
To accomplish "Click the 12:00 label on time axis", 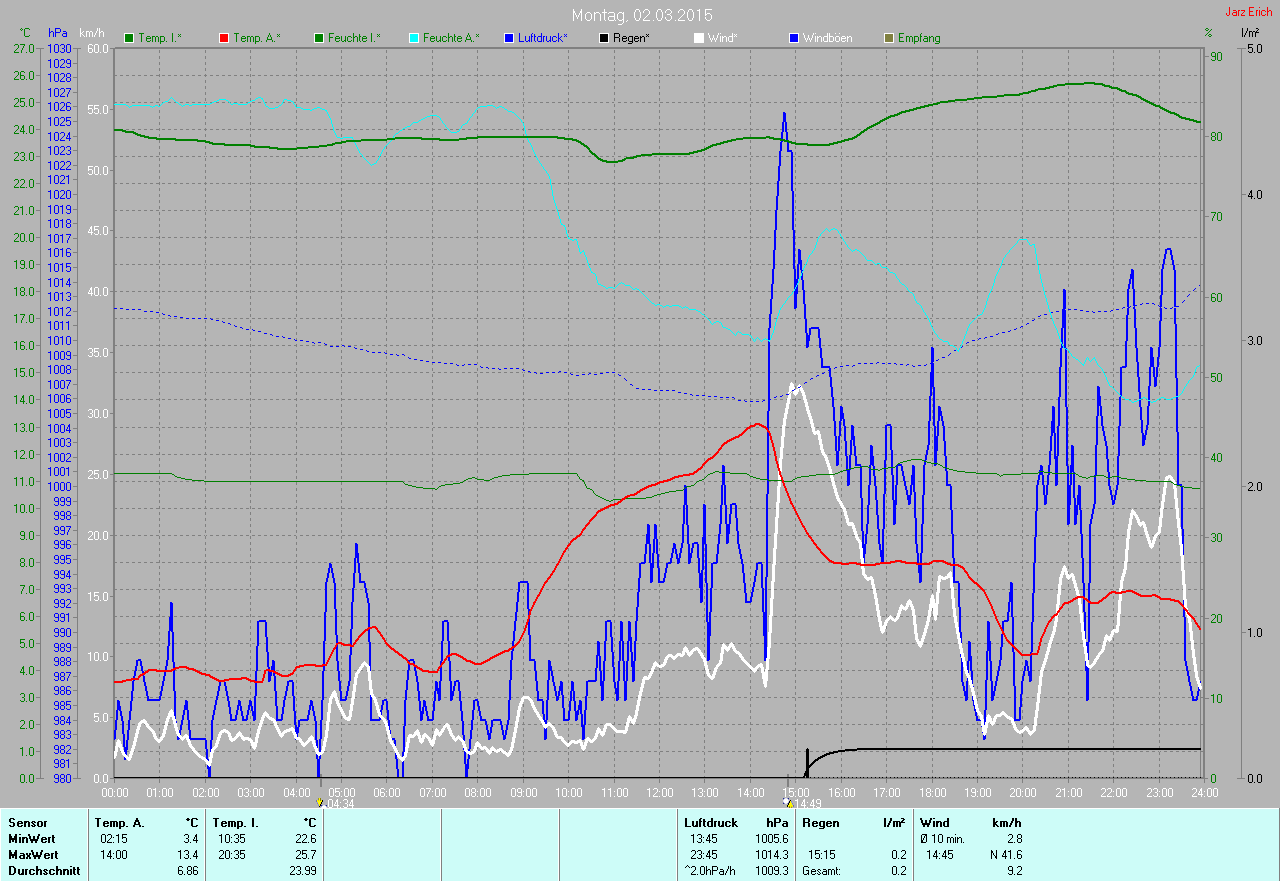I will 659,793.
